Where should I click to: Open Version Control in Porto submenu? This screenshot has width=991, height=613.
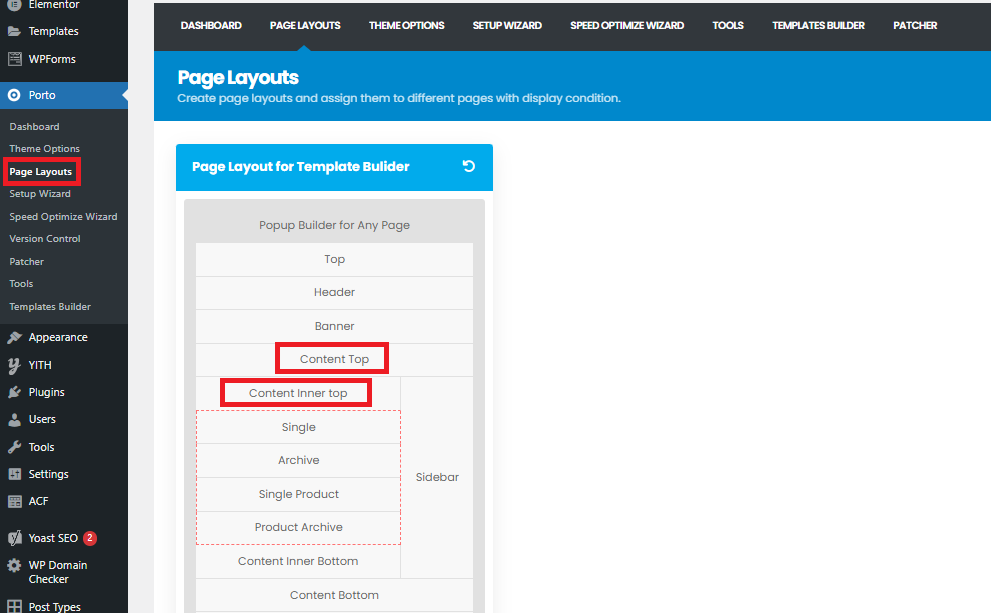pos(45,239)
